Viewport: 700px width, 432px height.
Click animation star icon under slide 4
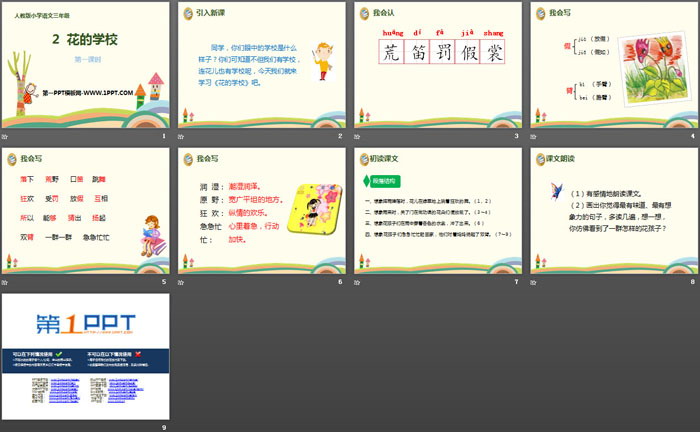tap(533, 136)
